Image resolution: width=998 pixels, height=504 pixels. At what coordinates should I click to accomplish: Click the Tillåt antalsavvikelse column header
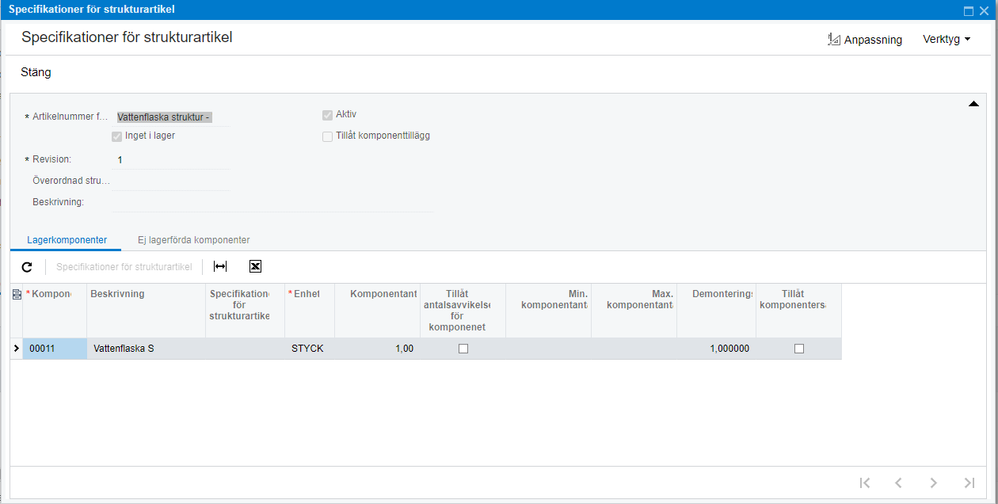coord(463,311)
